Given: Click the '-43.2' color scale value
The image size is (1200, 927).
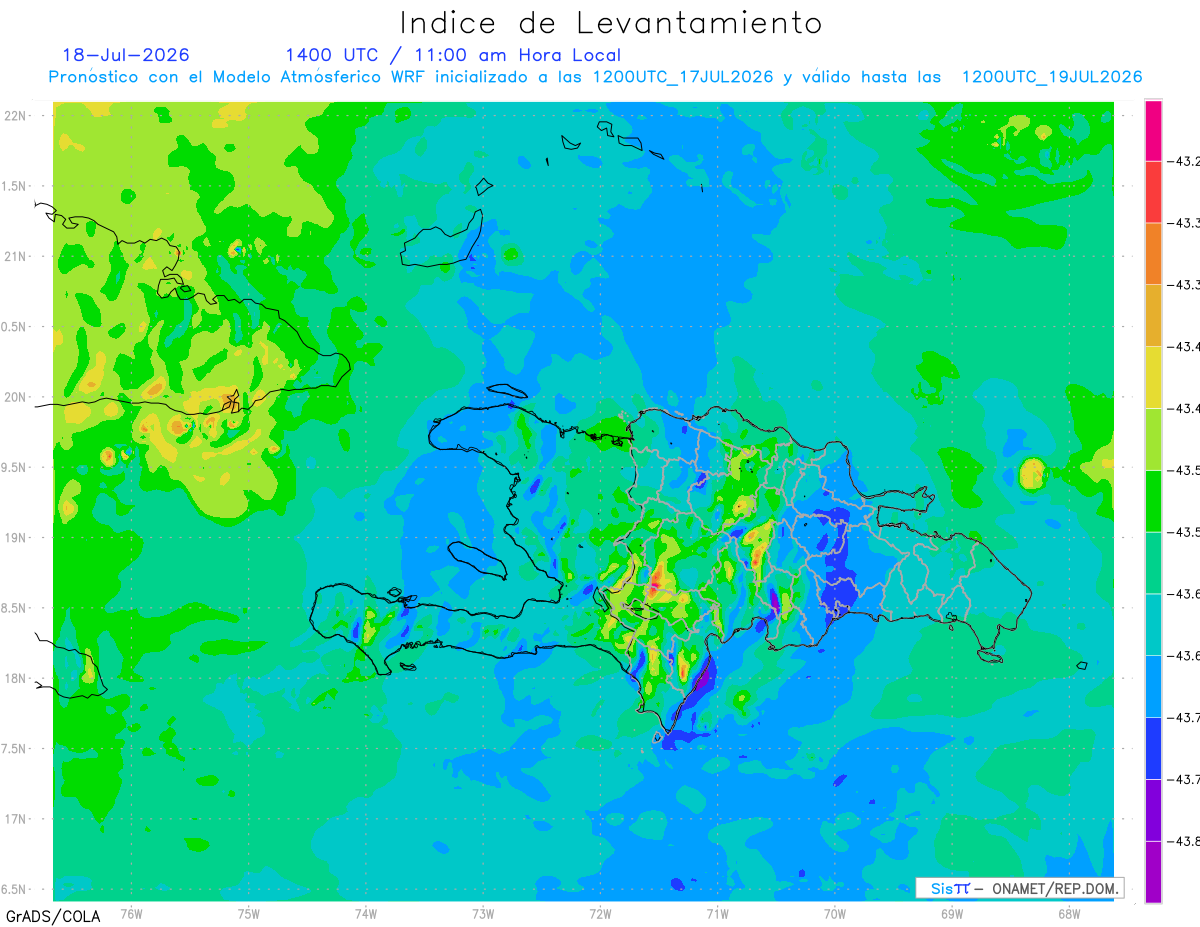Looking at the screenshot, I should pos(1185,161).
